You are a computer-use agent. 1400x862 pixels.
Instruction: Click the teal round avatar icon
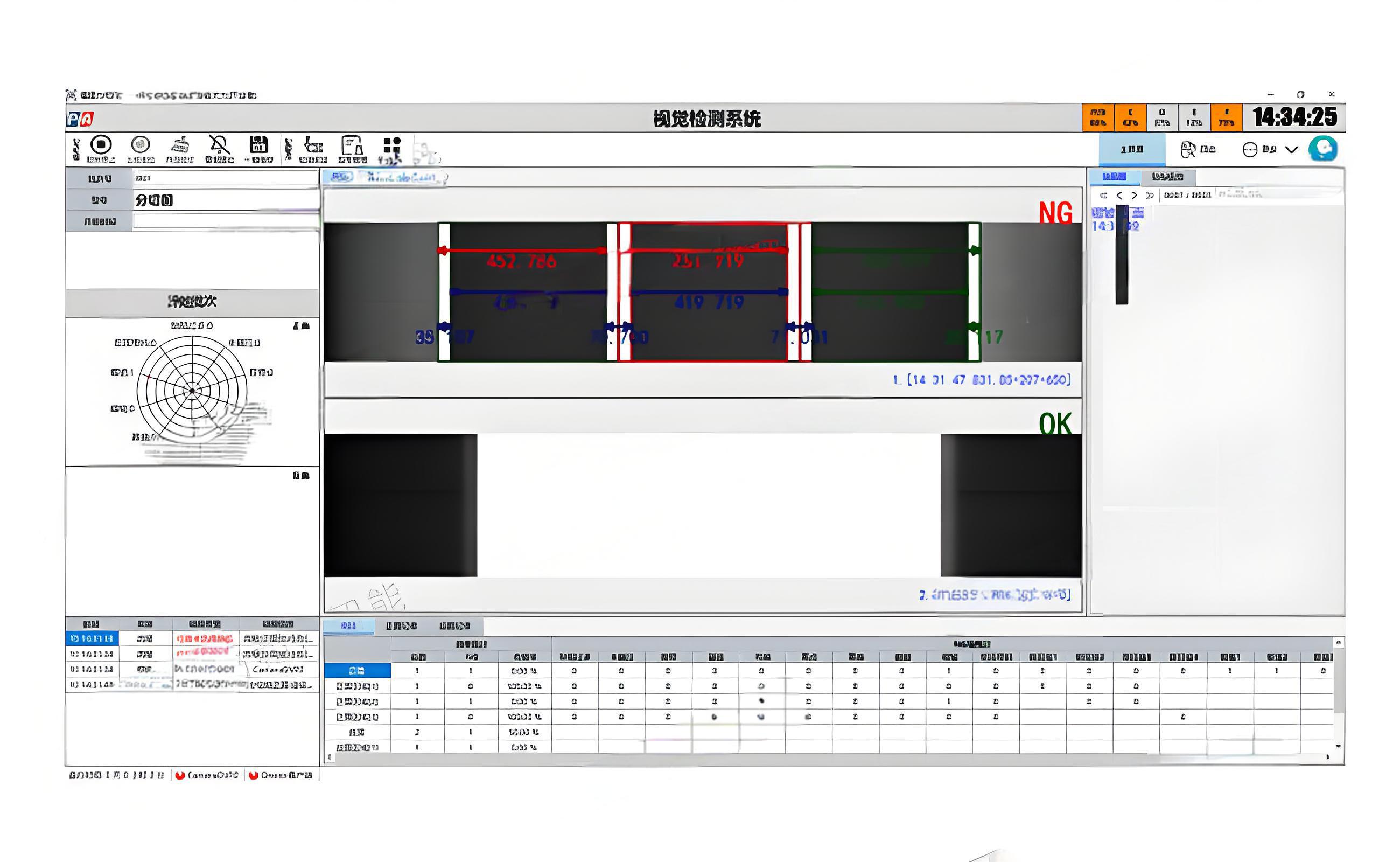(1322, 149)
